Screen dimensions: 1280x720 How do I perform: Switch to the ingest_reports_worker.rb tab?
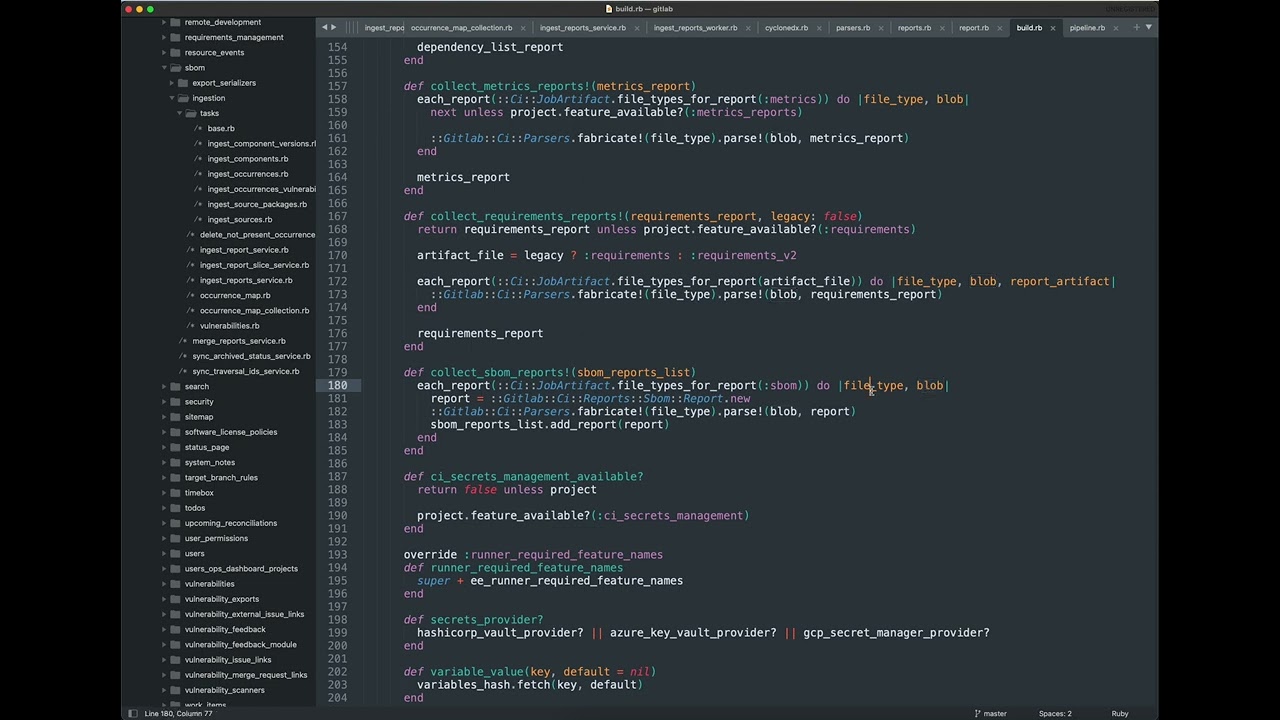coord(695,28)
